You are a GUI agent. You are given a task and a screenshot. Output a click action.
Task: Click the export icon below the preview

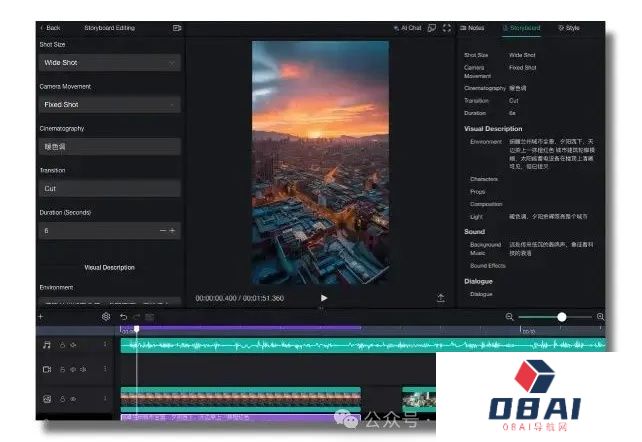(441, 298)
